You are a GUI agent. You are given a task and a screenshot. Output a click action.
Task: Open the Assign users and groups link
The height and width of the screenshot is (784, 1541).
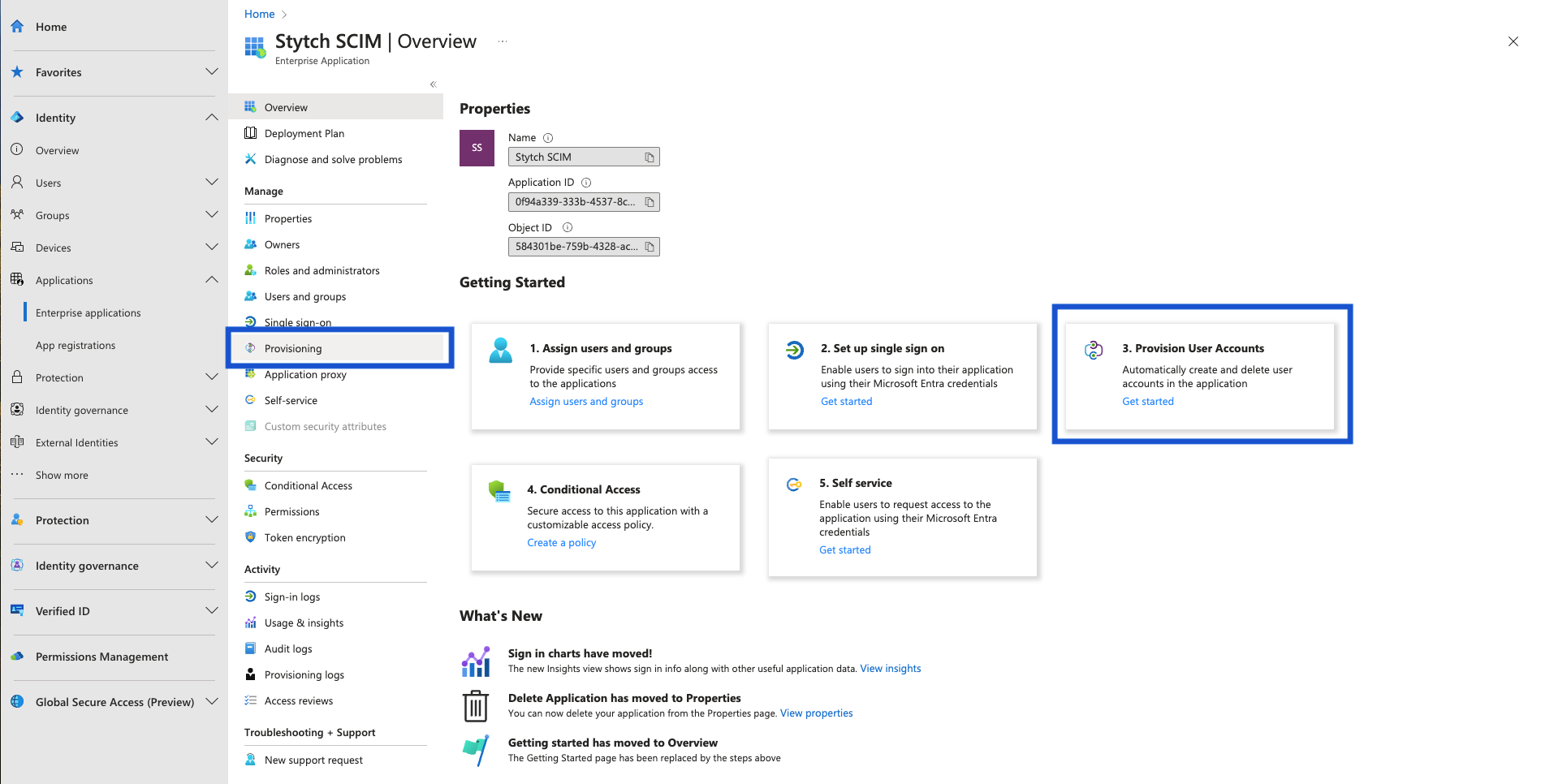click(586, 401)
